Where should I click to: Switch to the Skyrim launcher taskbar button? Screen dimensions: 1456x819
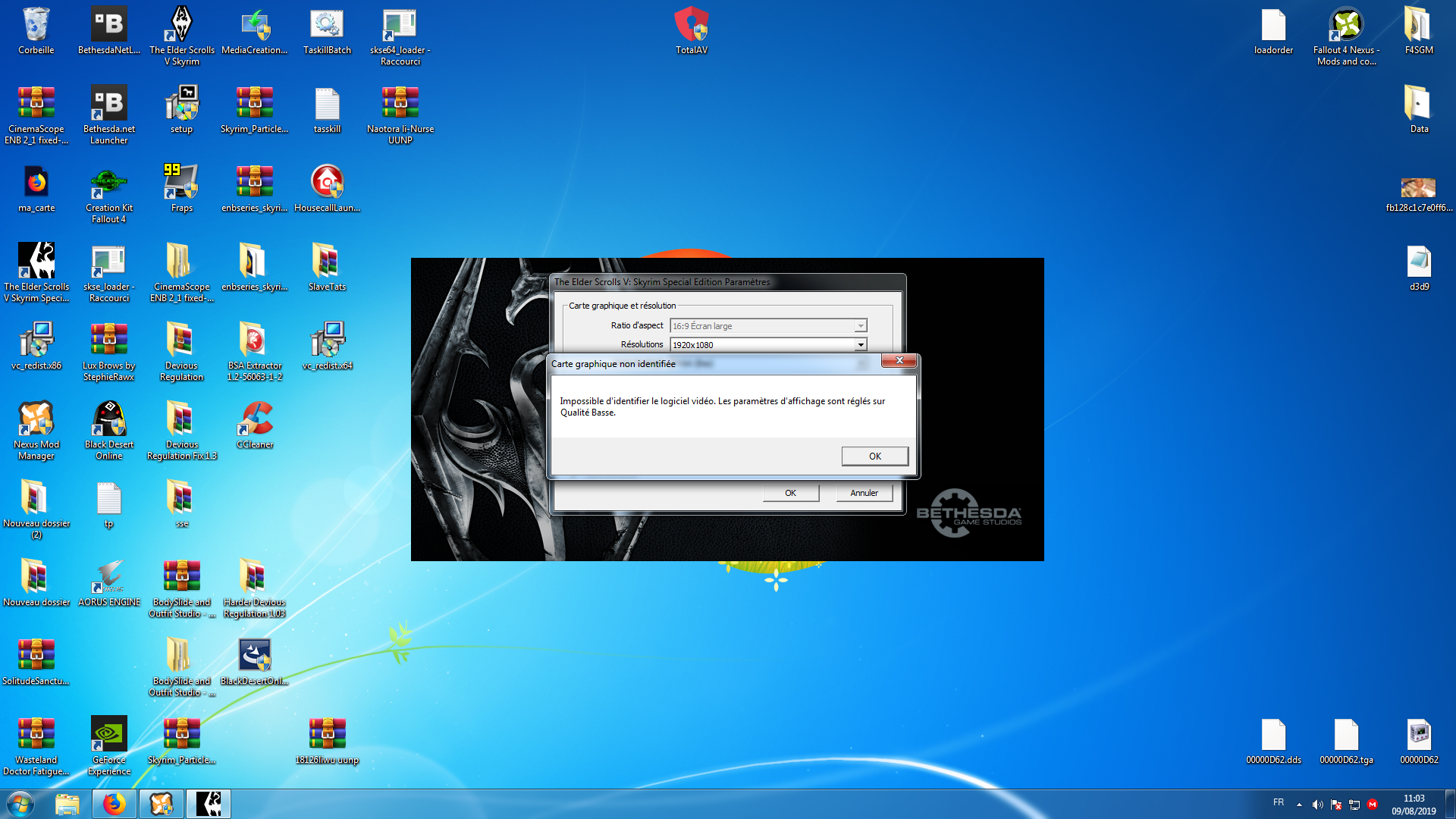(x=209, y=804)
